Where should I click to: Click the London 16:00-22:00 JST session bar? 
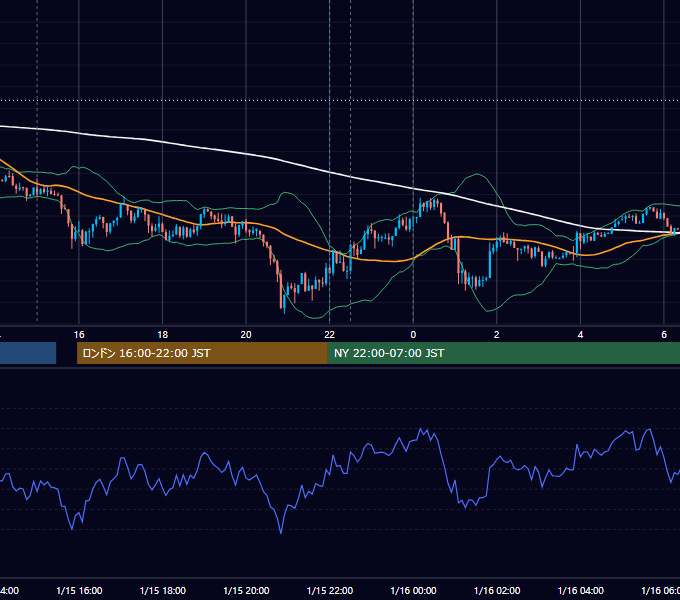202,353
